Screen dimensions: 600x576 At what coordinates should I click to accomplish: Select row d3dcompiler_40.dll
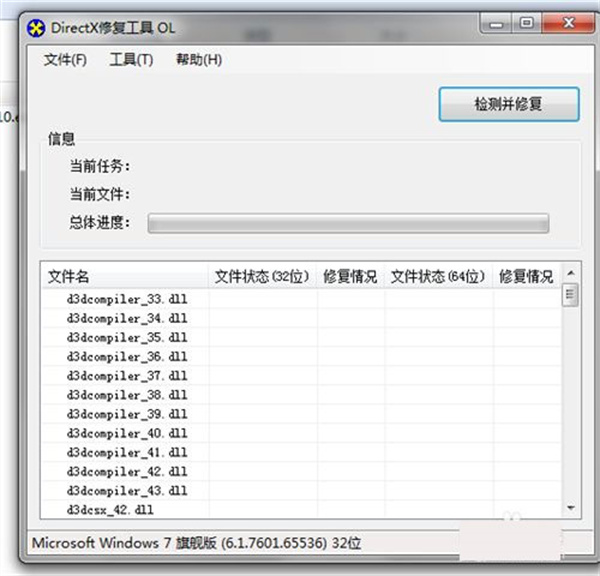tap(301, 433)
